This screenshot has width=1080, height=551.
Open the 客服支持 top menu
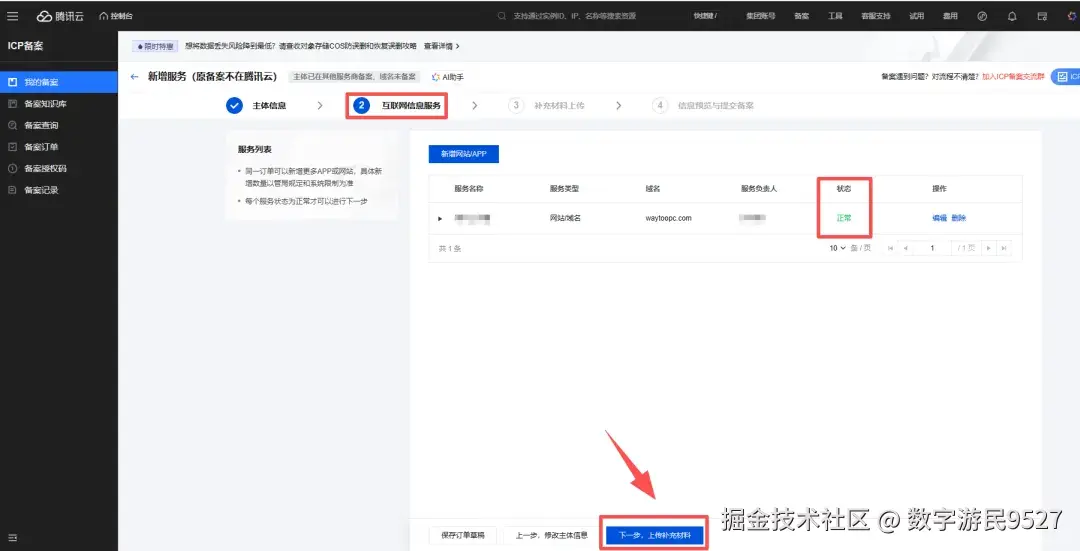point(875,16)
